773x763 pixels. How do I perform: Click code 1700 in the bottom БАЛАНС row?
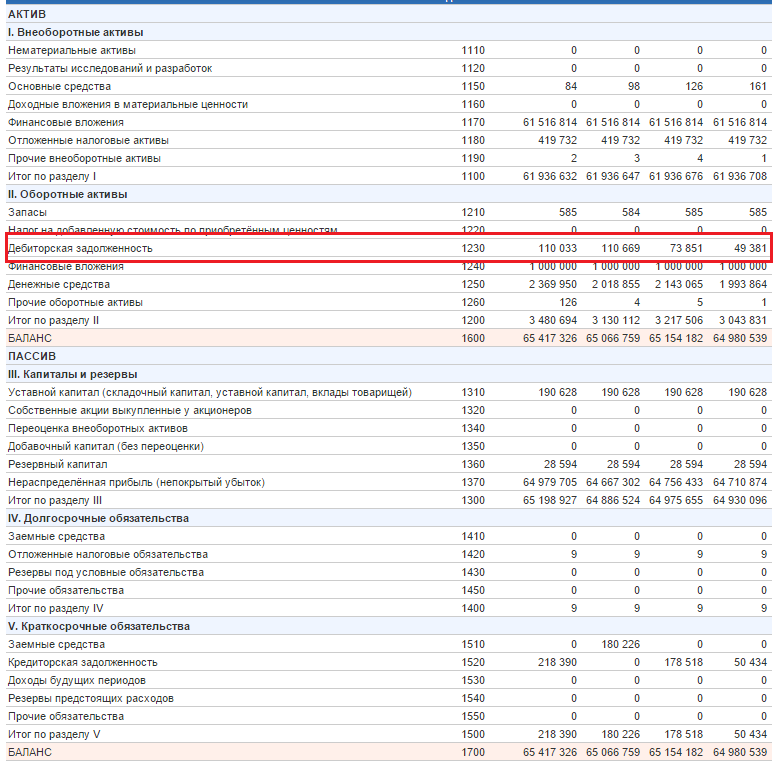point(473,752)
